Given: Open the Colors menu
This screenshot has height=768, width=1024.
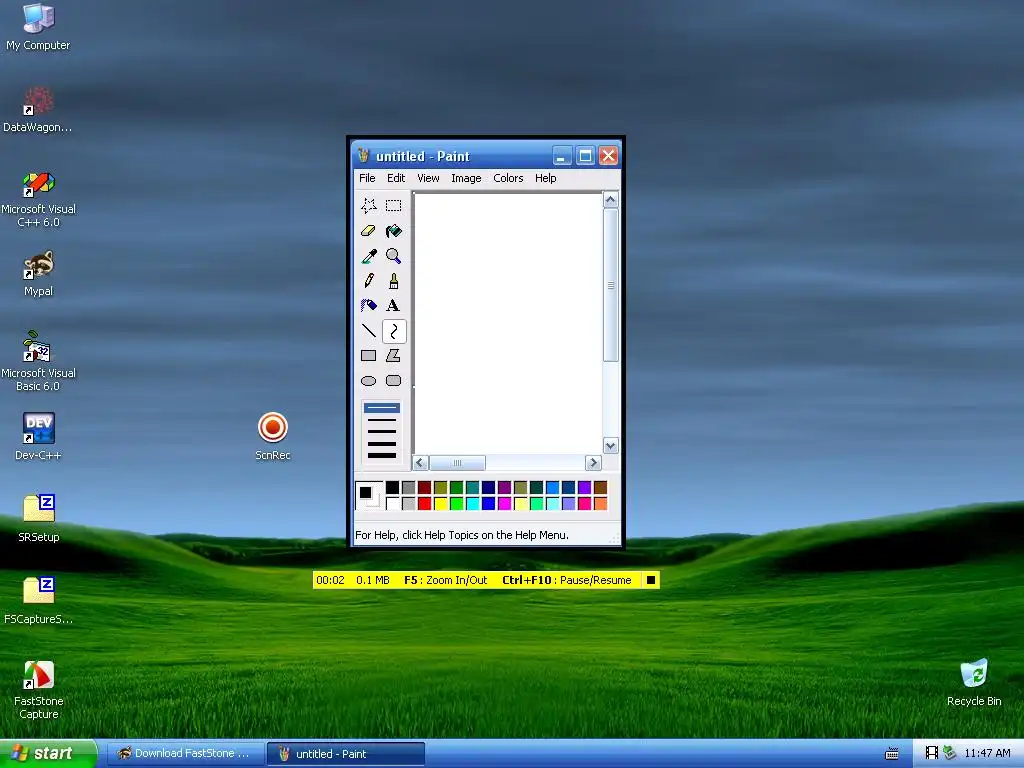Looking at the screenshot, I should point(508,178).
